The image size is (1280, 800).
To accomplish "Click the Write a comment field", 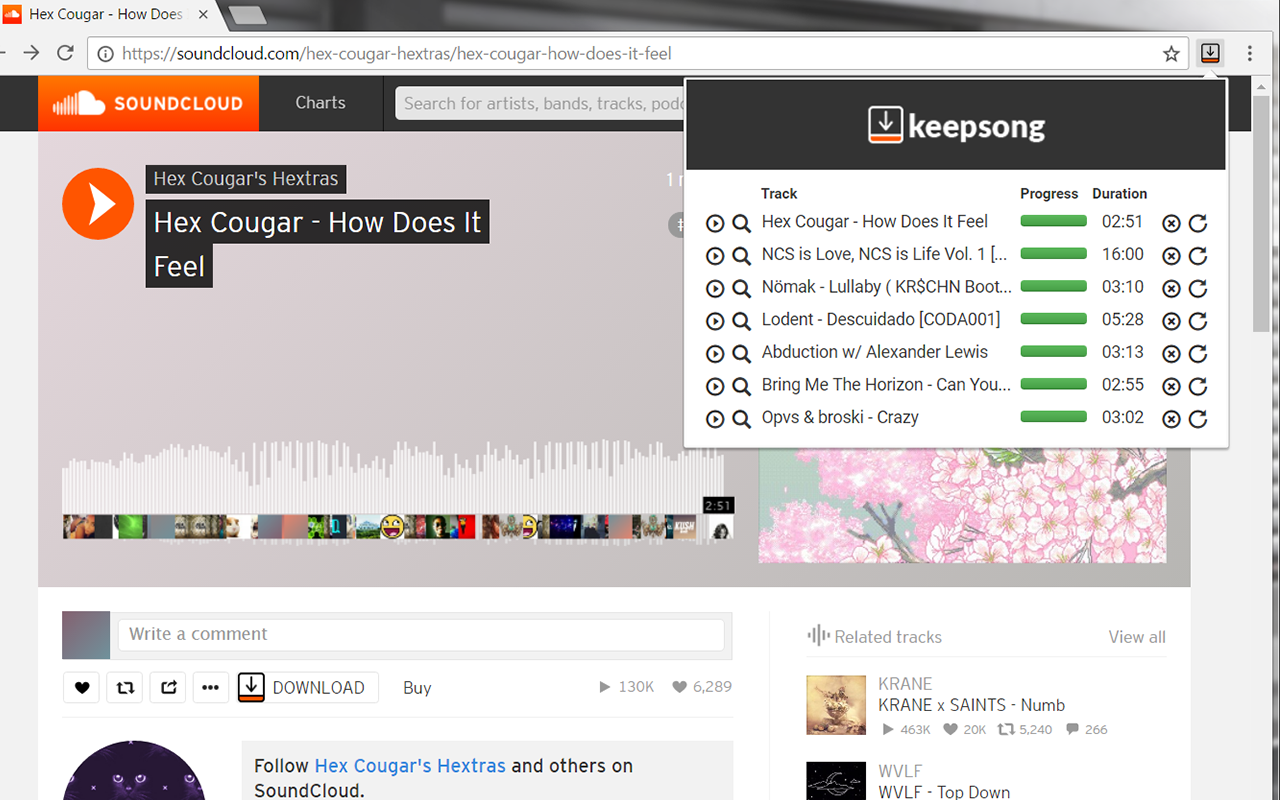I will point(421,635).
